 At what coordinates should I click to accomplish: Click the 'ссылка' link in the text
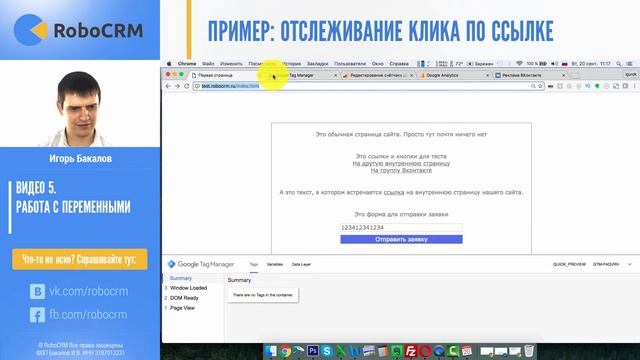394,192
